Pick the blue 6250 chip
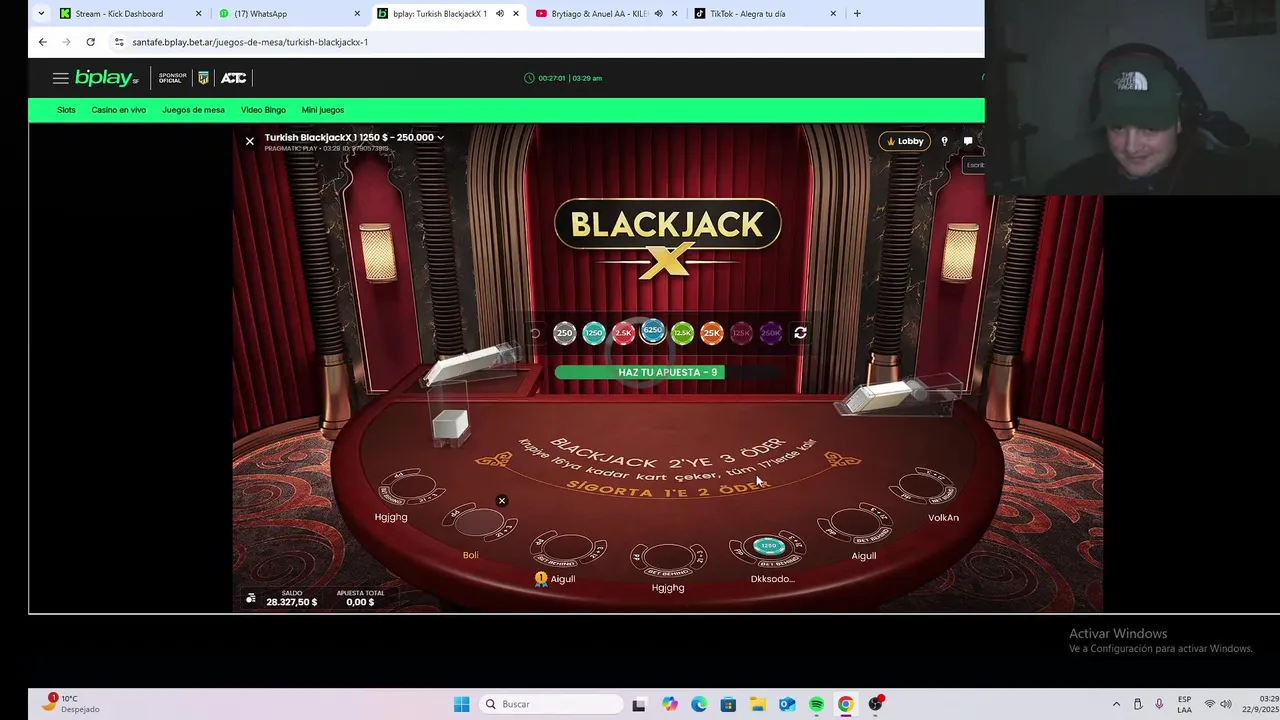This screenshot has width=1280, height=720. pos(653,331)
